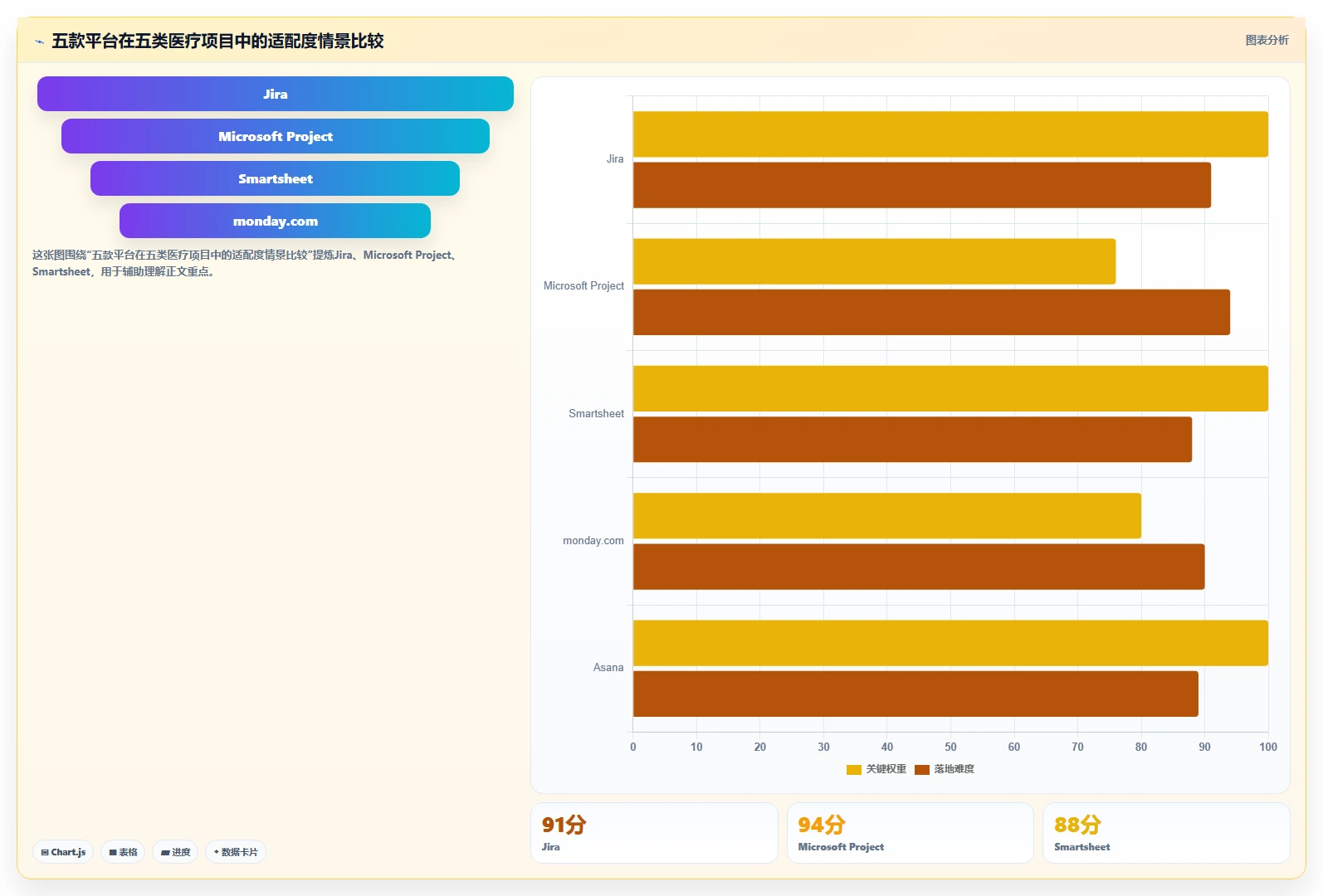
Task: Click the 图表分析 label in header
Action: [1267, 40]
